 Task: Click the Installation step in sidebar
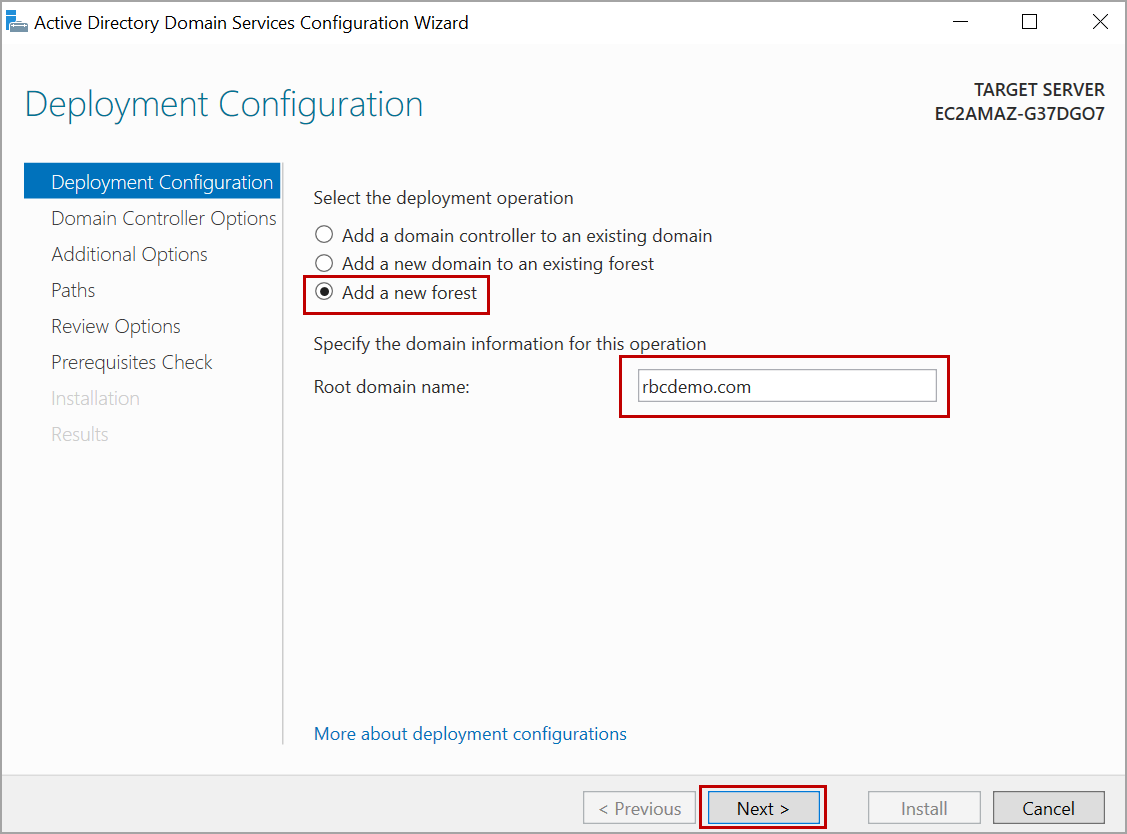tap(95, 398)
